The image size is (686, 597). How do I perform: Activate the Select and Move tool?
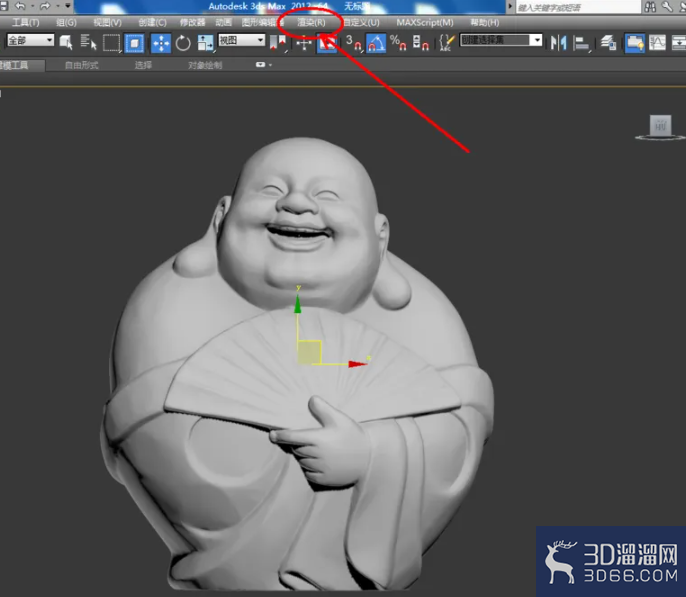click(161, 43)
